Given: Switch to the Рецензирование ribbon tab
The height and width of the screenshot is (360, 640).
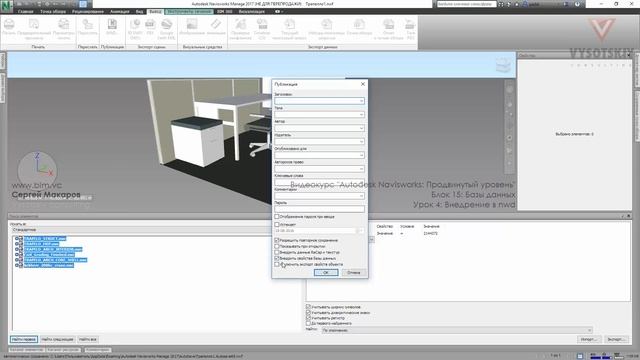Looking at the screenshot, I should 88,11.
